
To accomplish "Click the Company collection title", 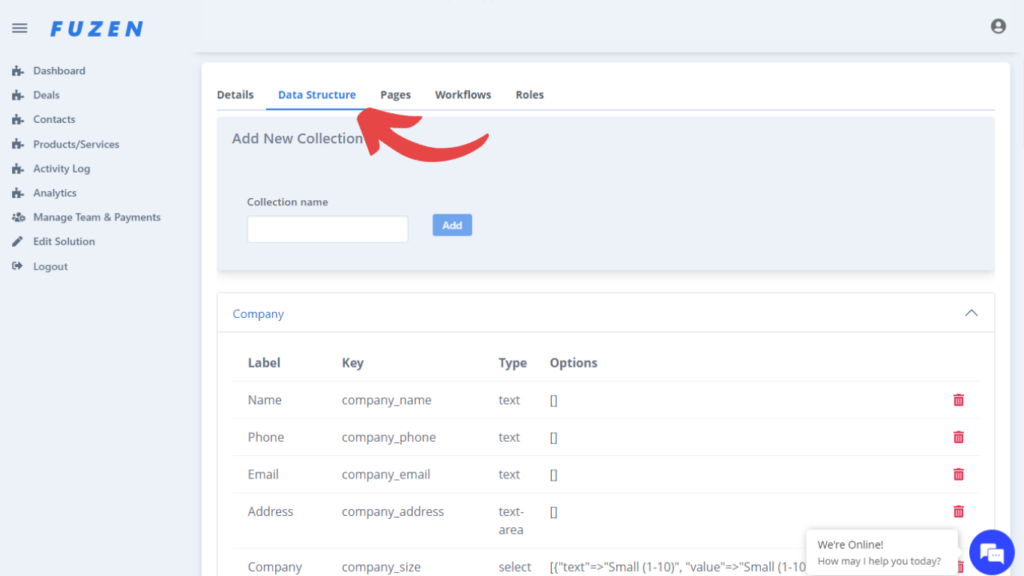I will coord(258,314).
